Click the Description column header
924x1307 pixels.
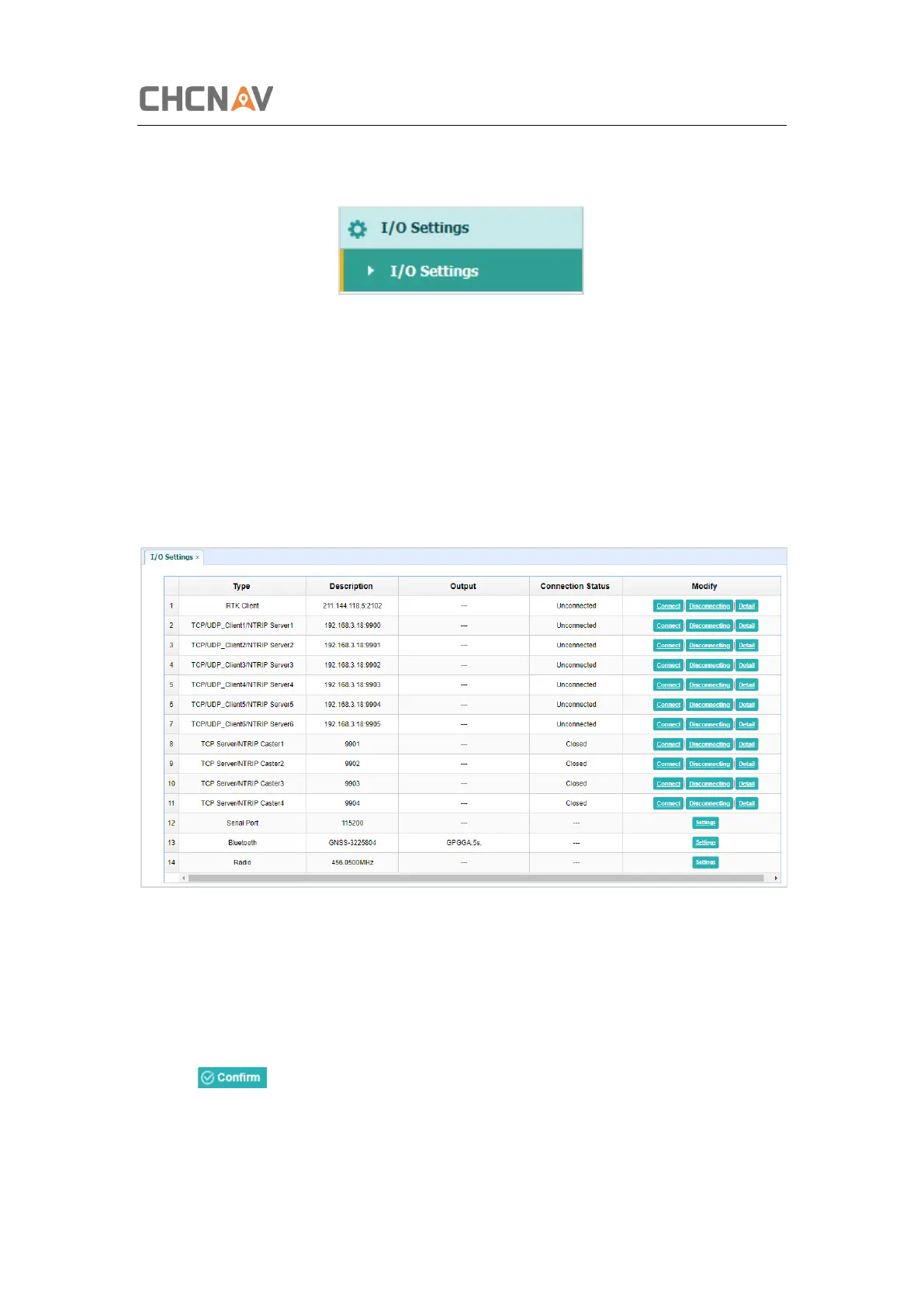click(x=351, y=586)
